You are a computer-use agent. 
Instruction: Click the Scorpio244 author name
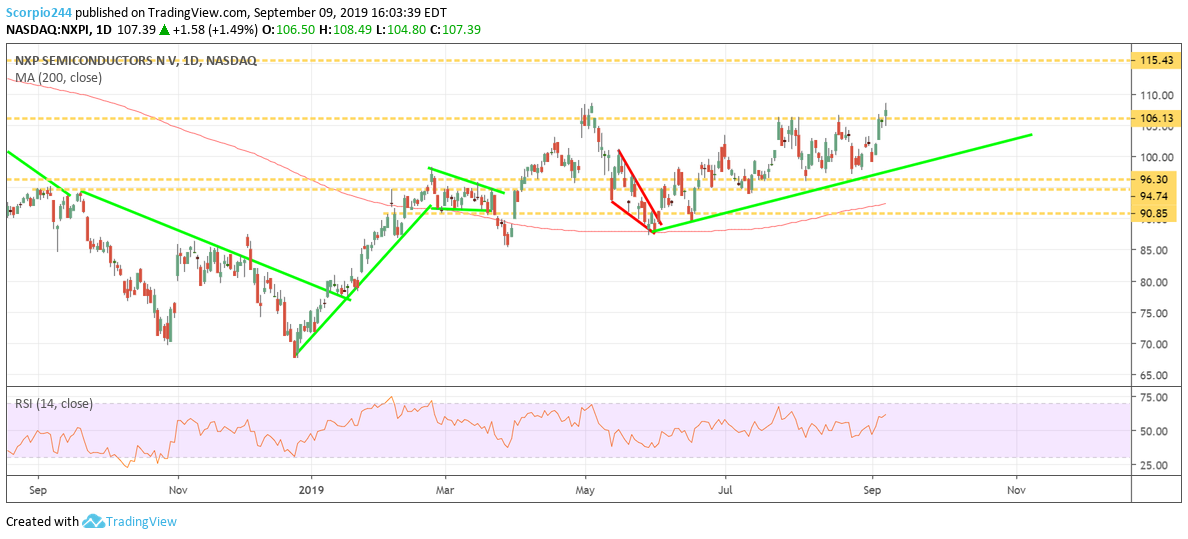pos(38,12)
